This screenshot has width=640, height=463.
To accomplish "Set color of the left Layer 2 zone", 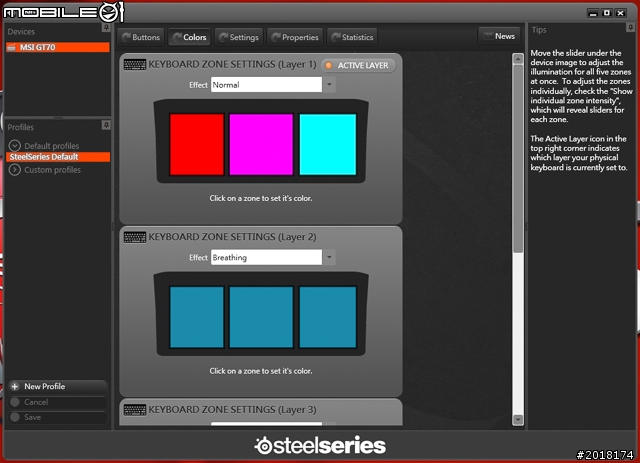I will pyautogui.click(x=197, y=317).
